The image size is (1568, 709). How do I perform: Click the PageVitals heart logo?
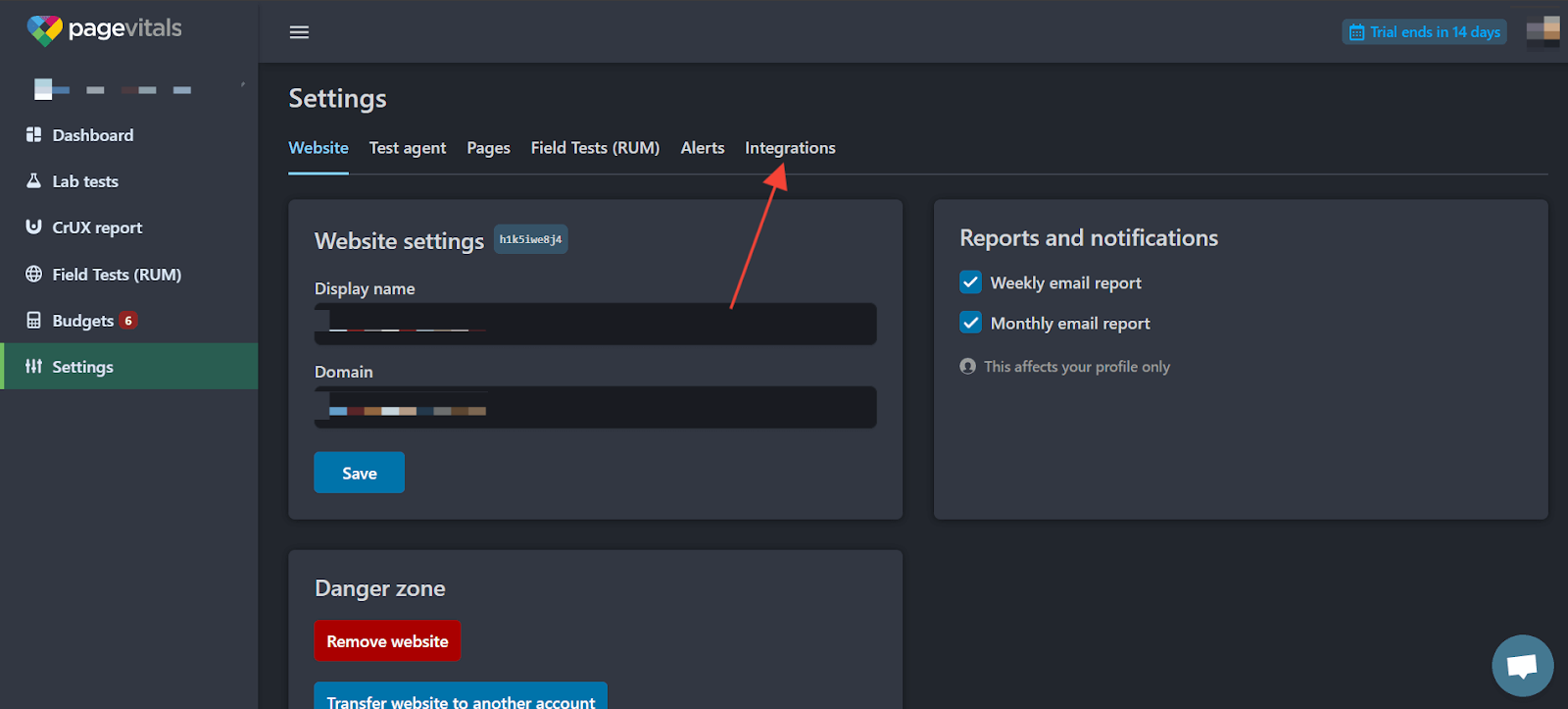click(x=44, y=29)
